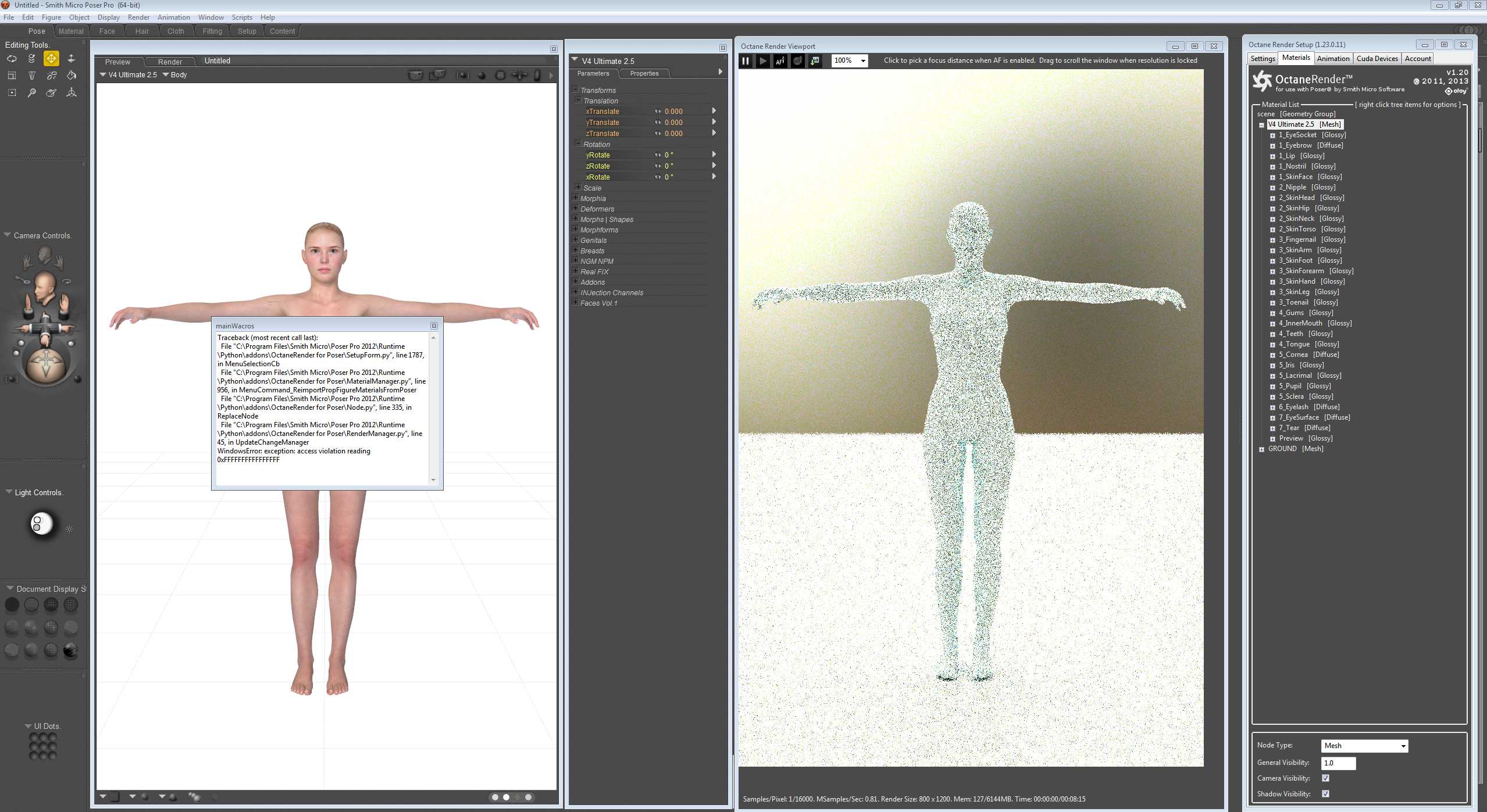Select the Rotate editing tool
Screen dimensions: 1487x812
point(12,59)
